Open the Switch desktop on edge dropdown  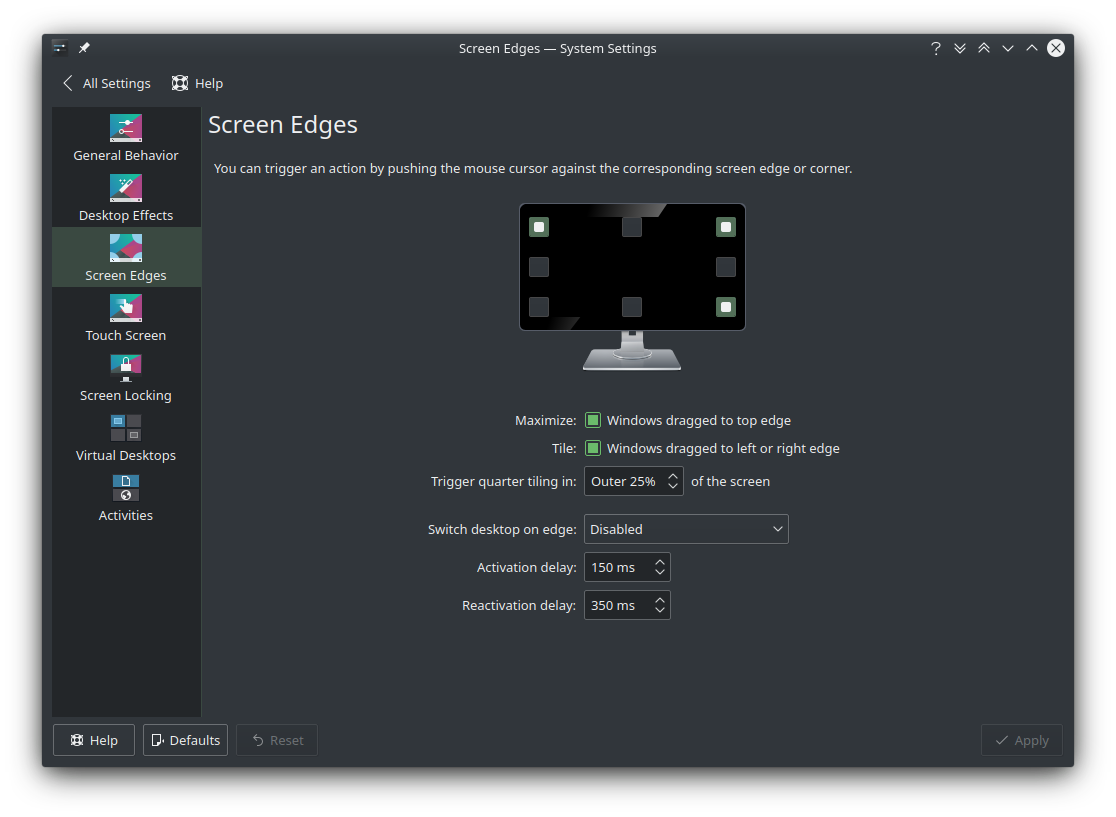pos(686,529)
